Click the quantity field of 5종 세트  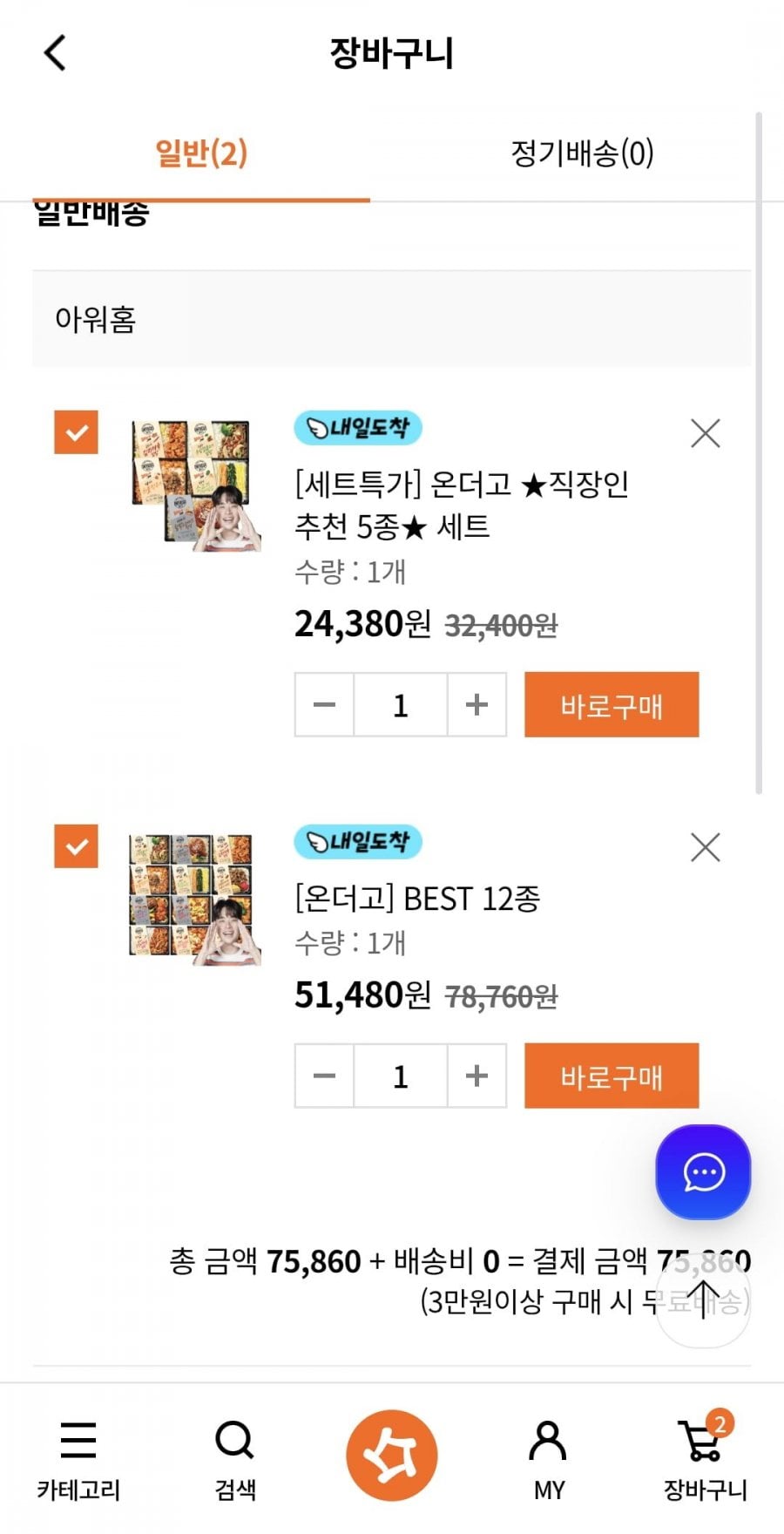(401, 704)
